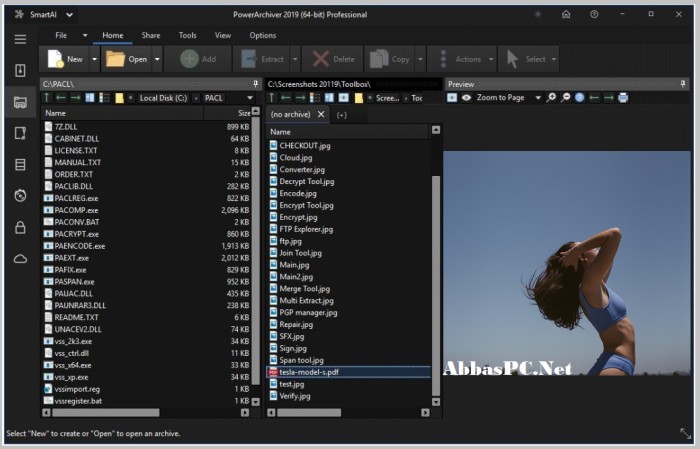Go back in the Toolbox pane
The image size is (700, 449).
pos(286,98)
